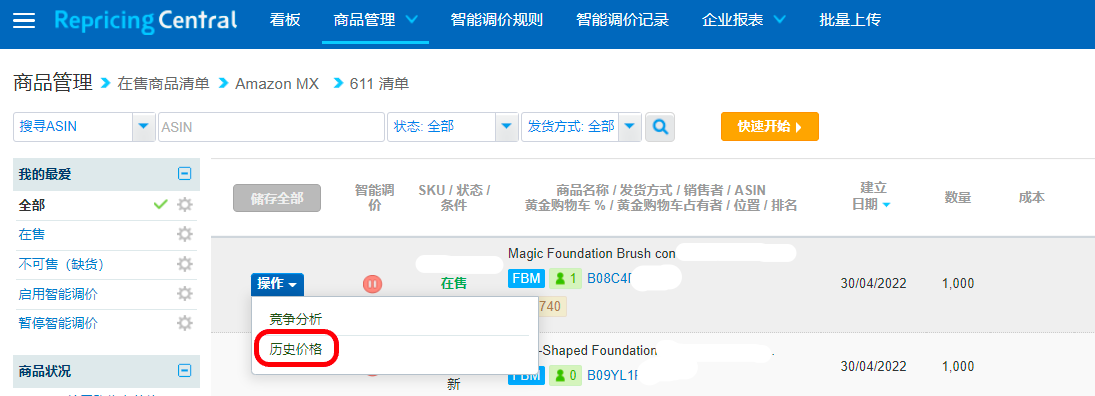Click the green seller count badge showing 1
The width and height of the screenshot is (1095, 396).
[x=565, y=279]
